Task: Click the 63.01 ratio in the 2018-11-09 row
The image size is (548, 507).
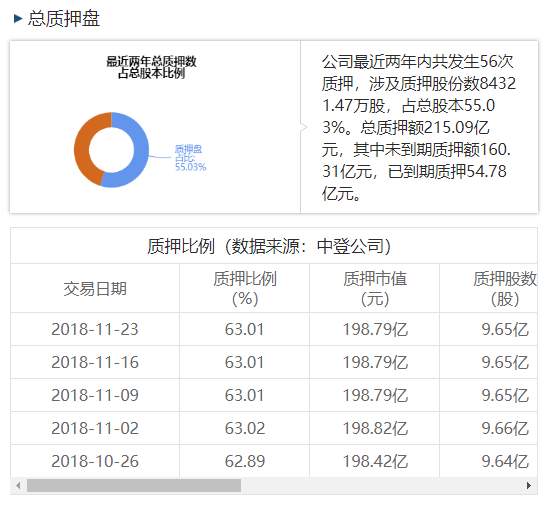Action: (x=244, y=395)
